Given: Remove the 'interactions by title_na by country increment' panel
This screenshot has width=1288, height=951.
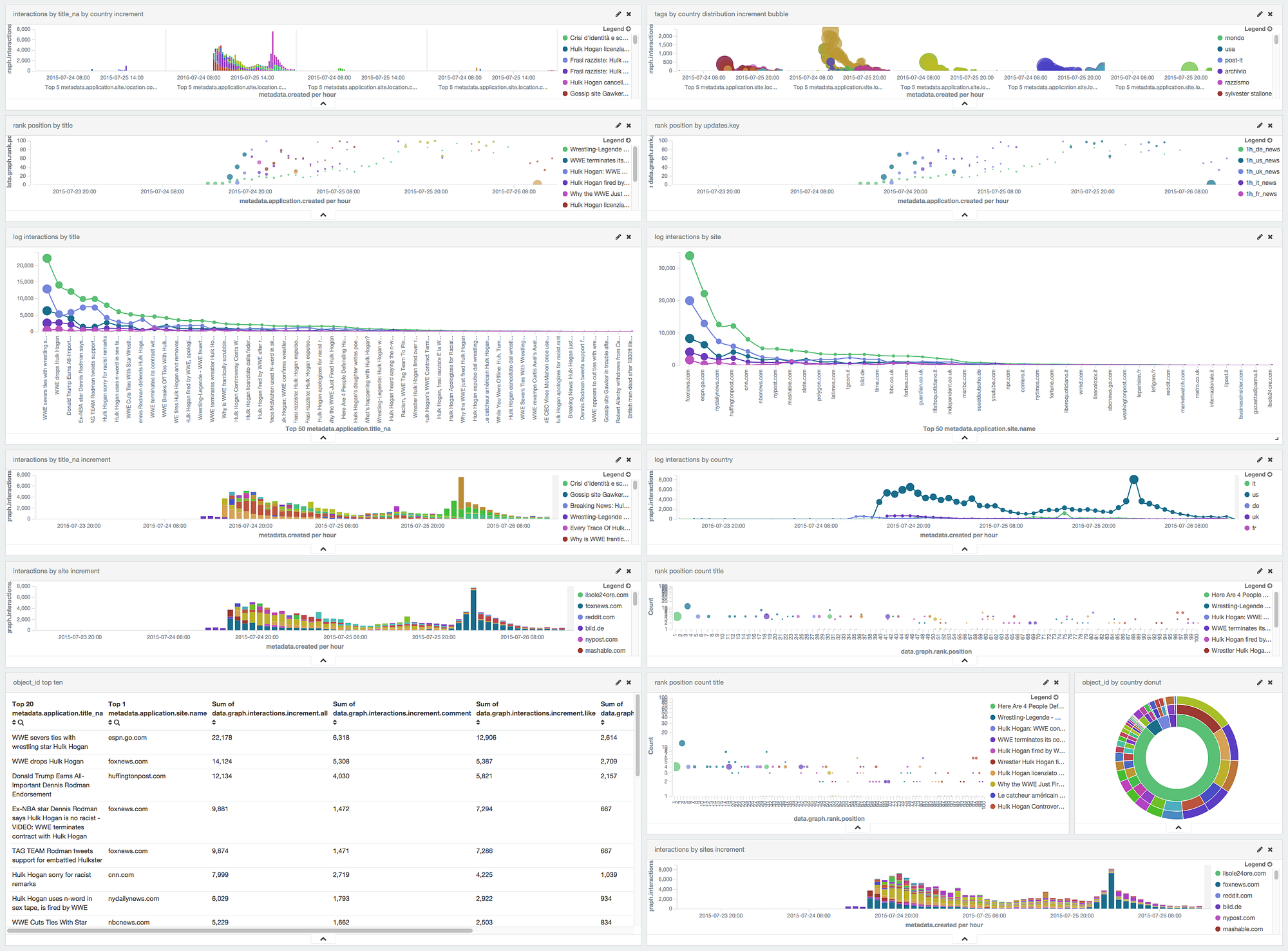Looking at the screenshot, I should coord(629,14).
